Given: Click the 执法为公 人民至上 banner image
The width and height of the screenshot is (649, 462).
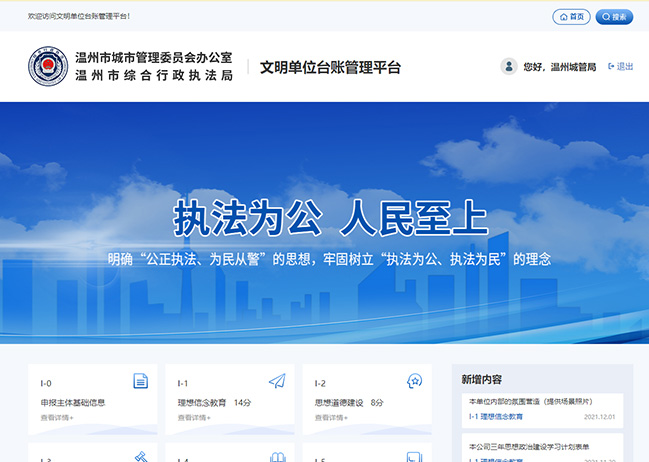Looking at the screenshot, I should coord(324,223).
